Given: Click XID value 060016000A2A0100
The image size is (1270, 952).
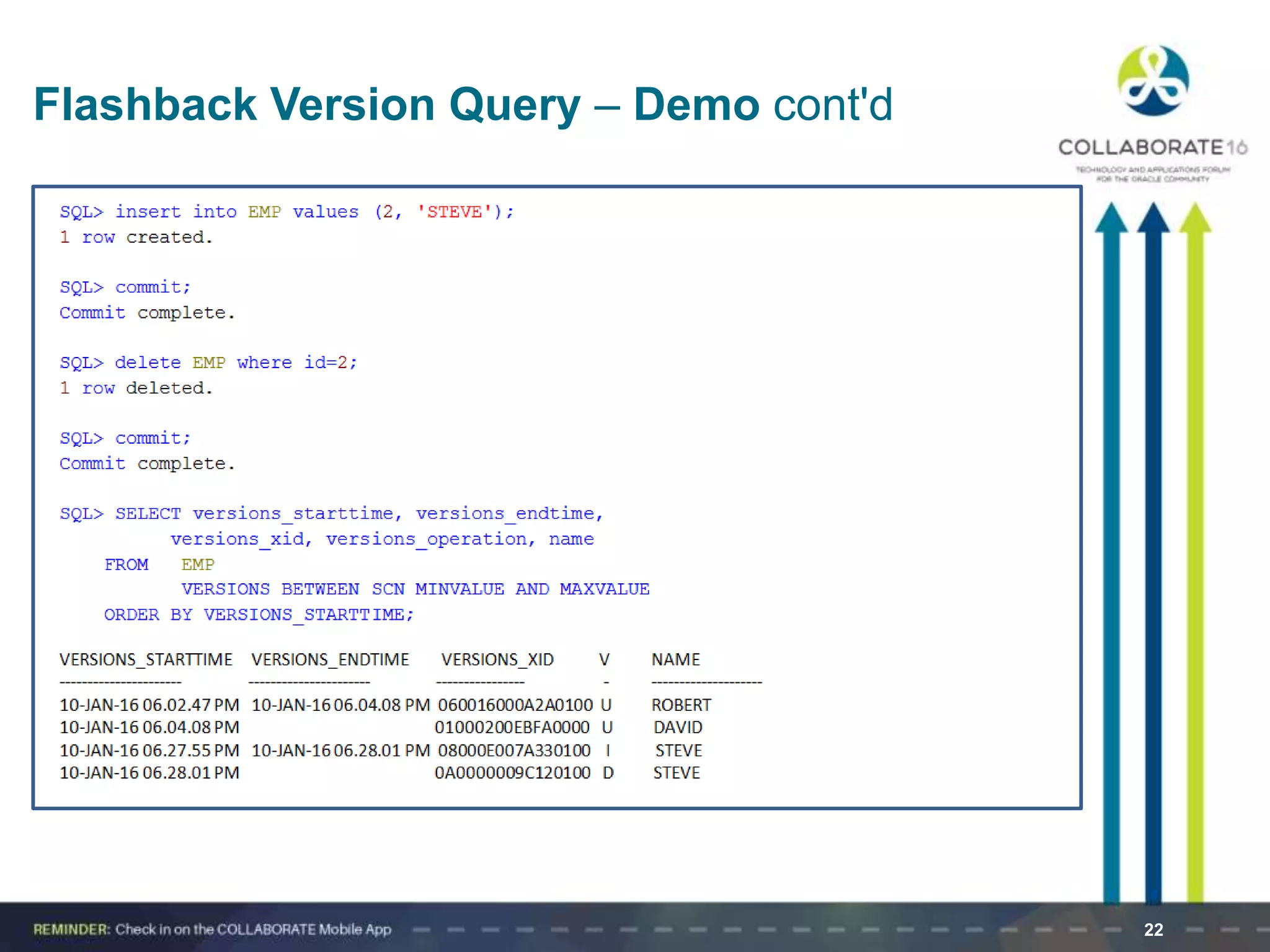Looking at the screenshot, I should pos(515,705).
